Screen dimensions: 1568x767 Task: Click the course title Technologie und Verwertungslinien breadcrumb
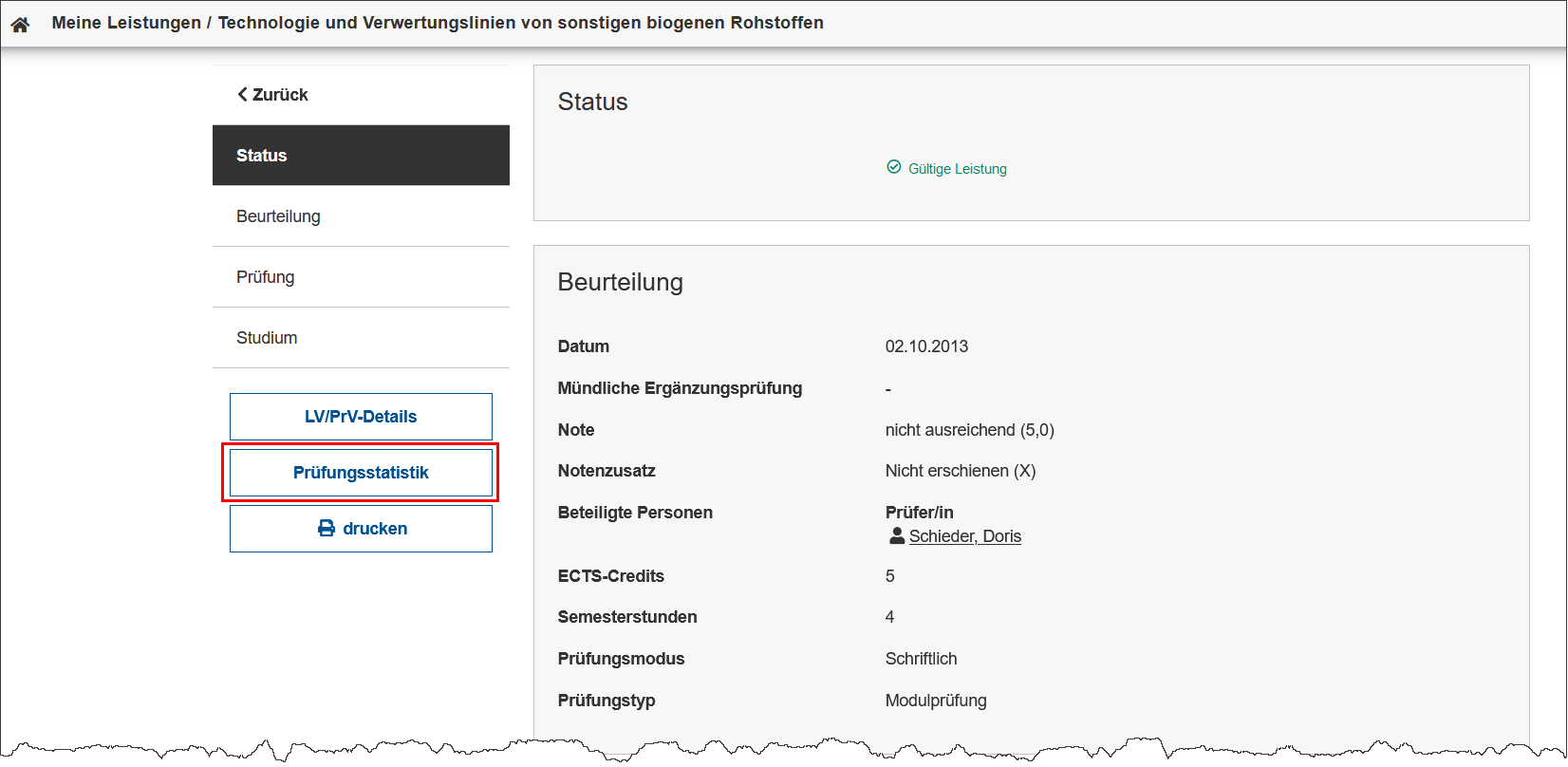(x=520, y=23)
